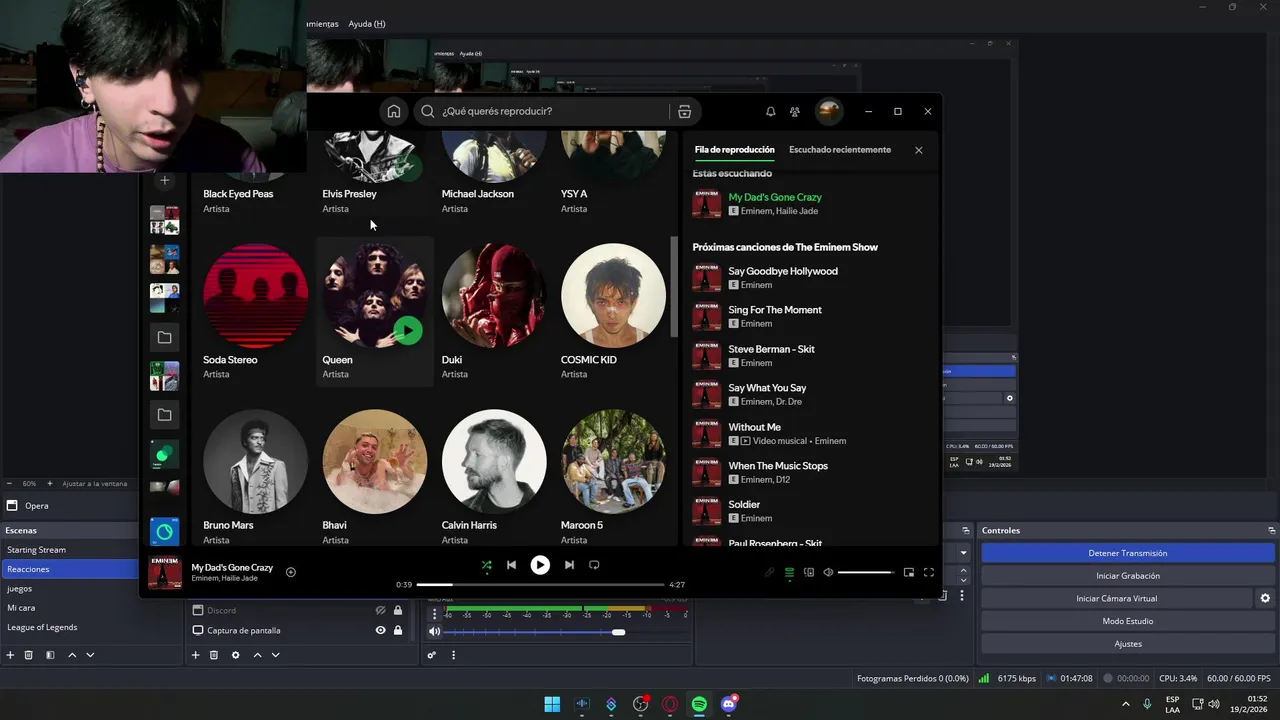Click Iniciar Cámara Virtual in OBS
This screenshot has width=1280, height=720.
(1116, 598)
